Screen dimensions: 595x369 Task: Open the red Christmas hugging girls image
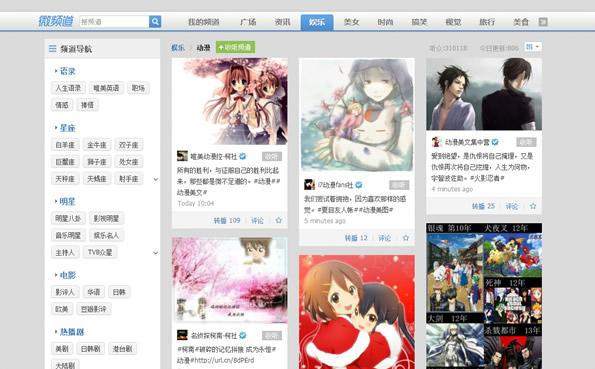tap(357, 312)
